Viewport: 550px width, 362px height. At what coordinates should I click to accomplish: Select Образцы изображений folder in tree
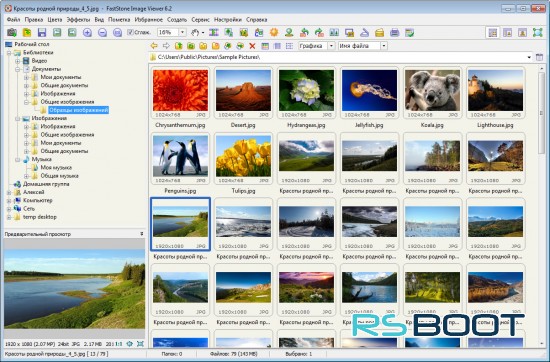[79, 110]
